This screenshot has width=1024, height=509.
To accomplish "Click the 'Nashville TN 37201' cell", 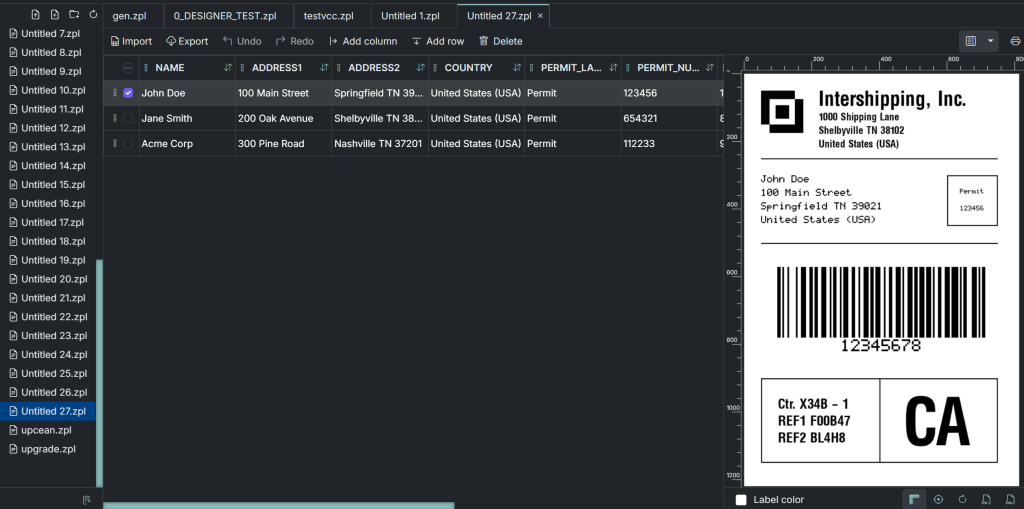I will point(380,143).
